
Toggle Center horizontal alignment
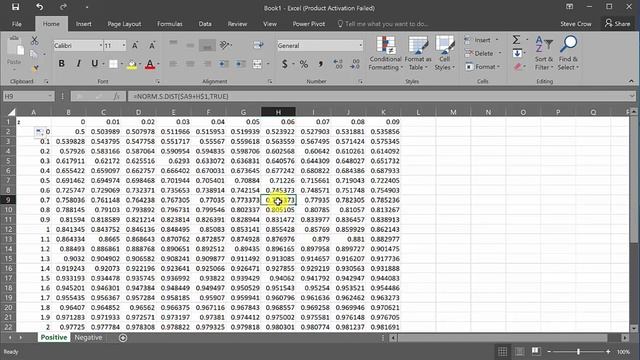[190, 64]
